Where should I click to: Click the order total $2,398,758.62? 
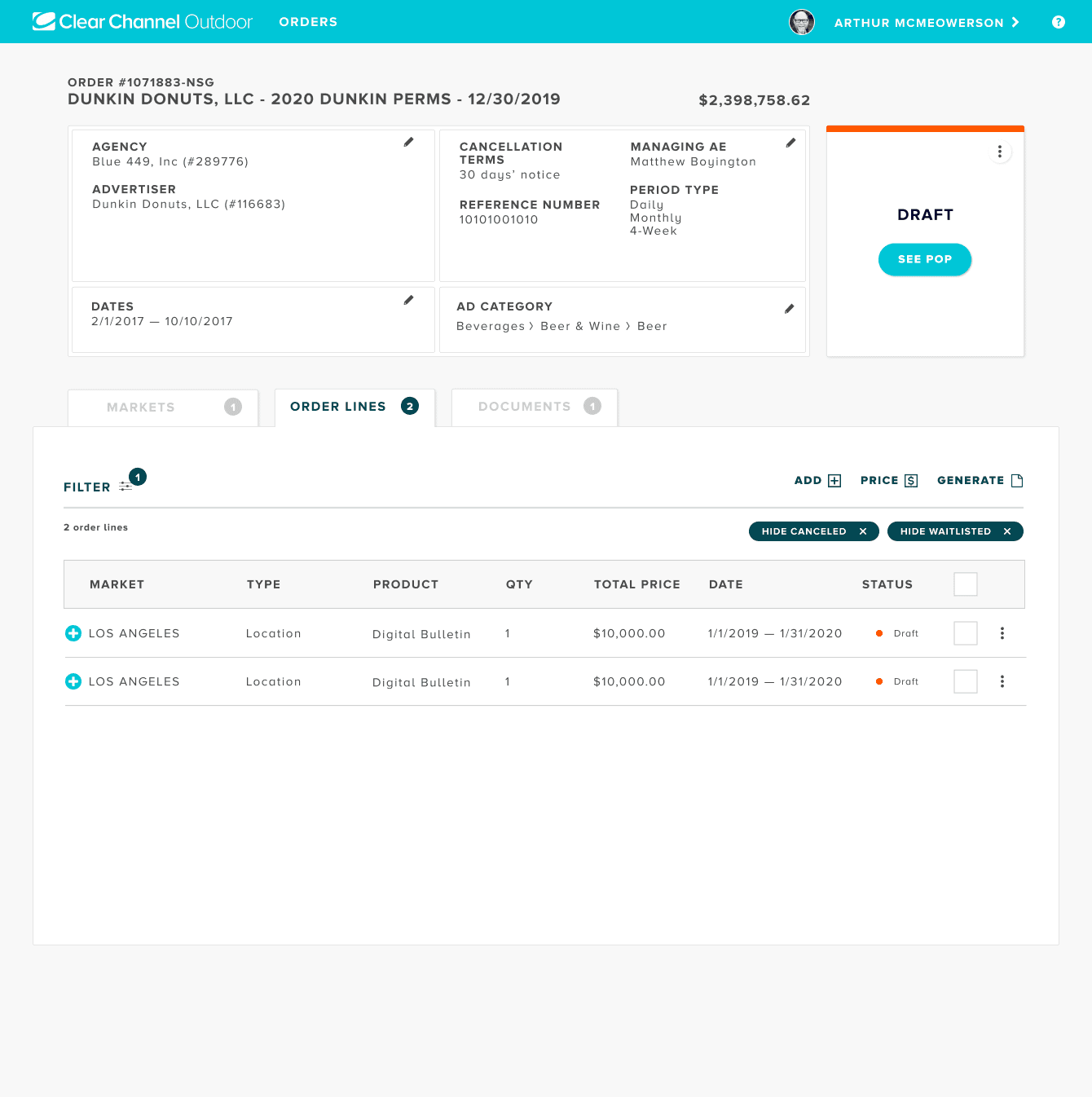click(755, 100)
